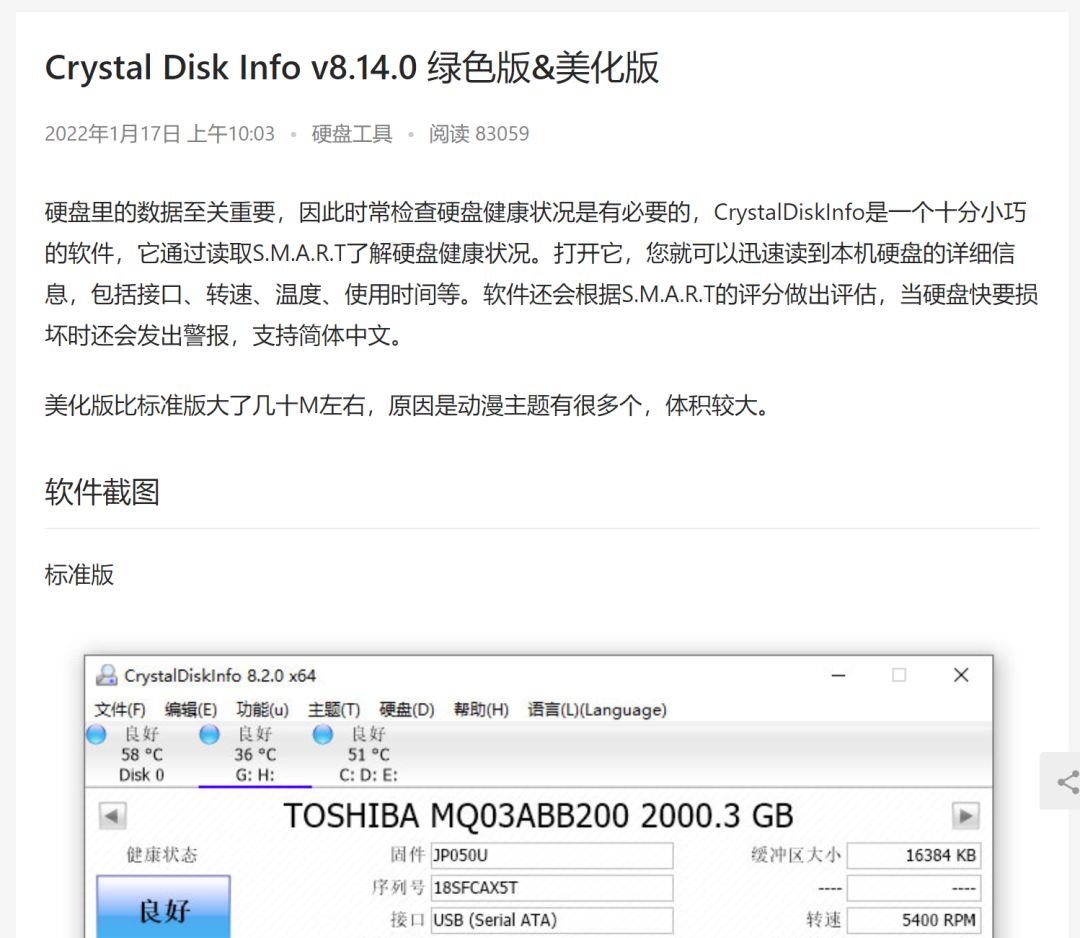Open the 功能(u) menu

[262, 709]
